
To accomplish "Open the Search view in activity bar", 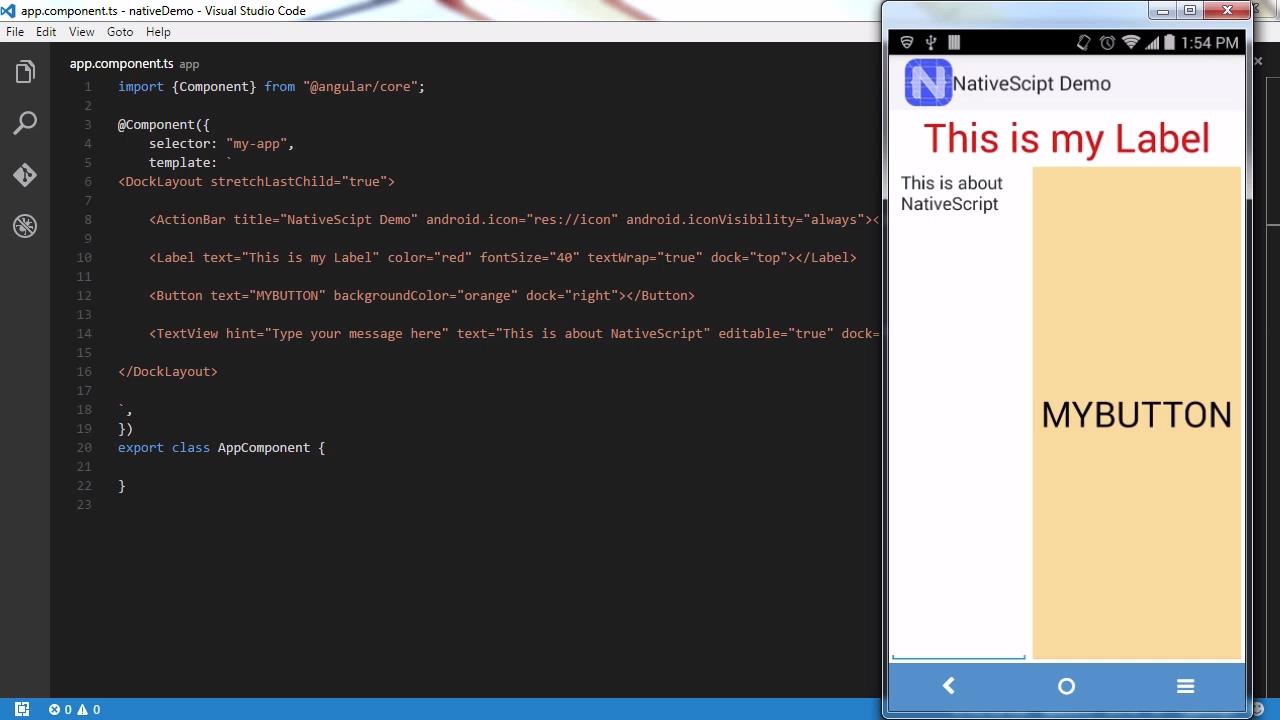I will pos(25,123).
